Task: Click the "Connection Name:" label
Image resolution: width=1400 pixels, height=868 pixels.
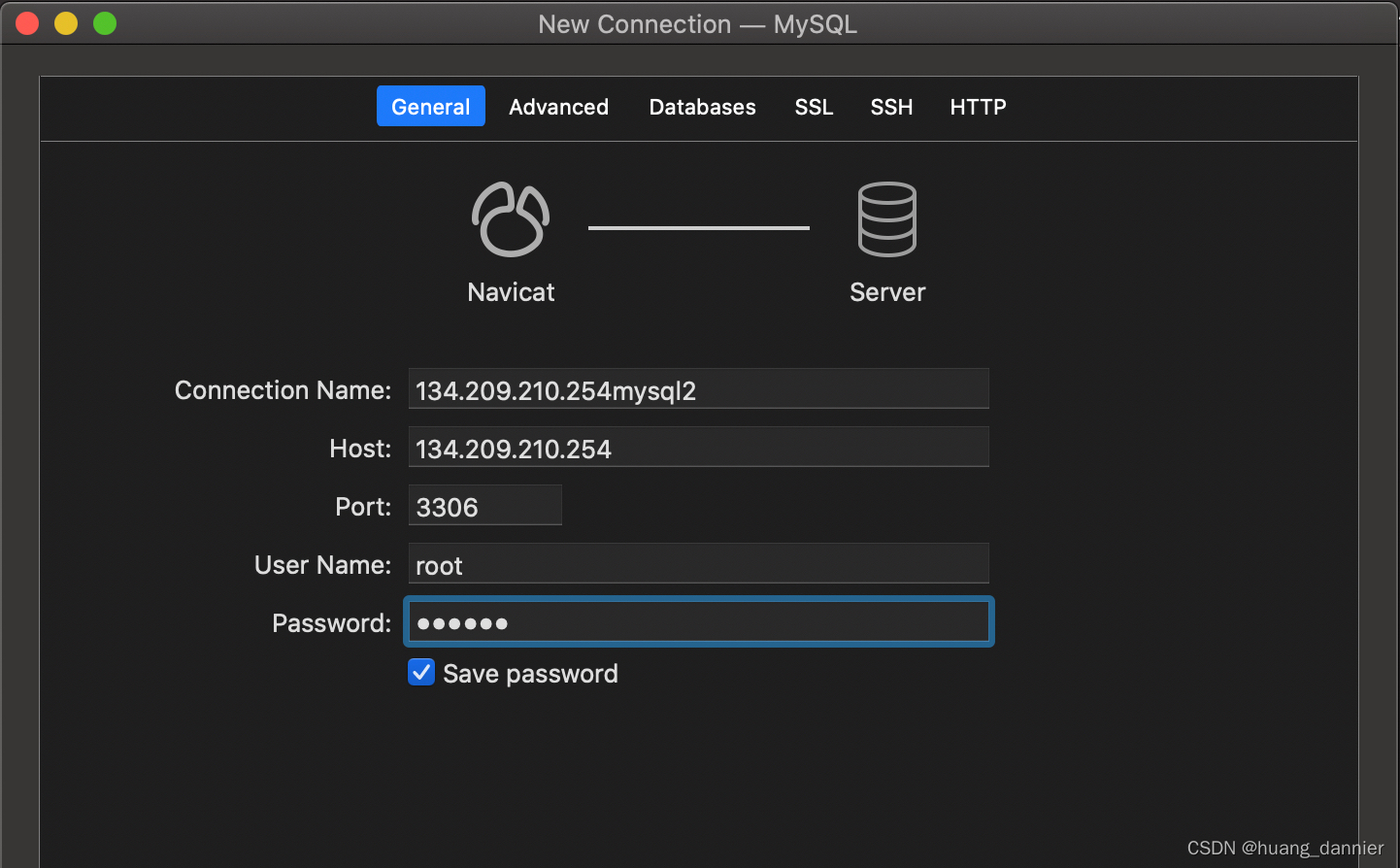Action: 283,390
